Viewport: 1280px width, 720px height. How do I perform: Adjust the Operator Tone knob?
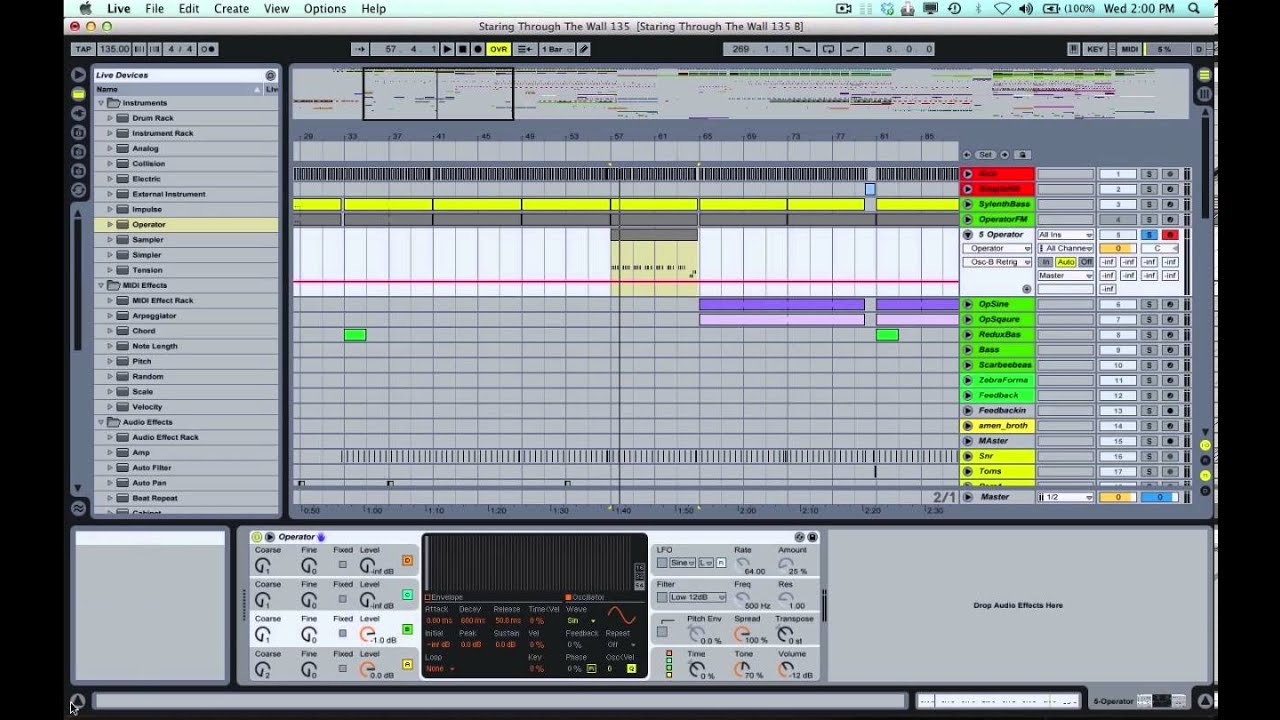(741, 667)
